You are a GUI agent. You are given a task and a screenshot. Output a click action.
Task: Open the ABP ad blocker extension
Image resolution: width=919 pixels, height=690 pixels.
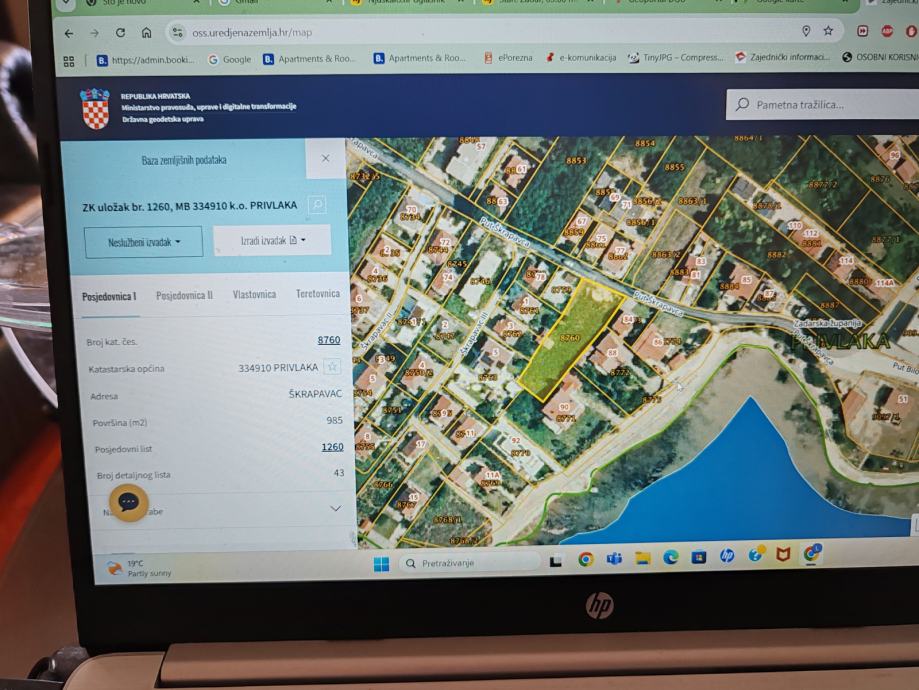click(x=887, y=30)
